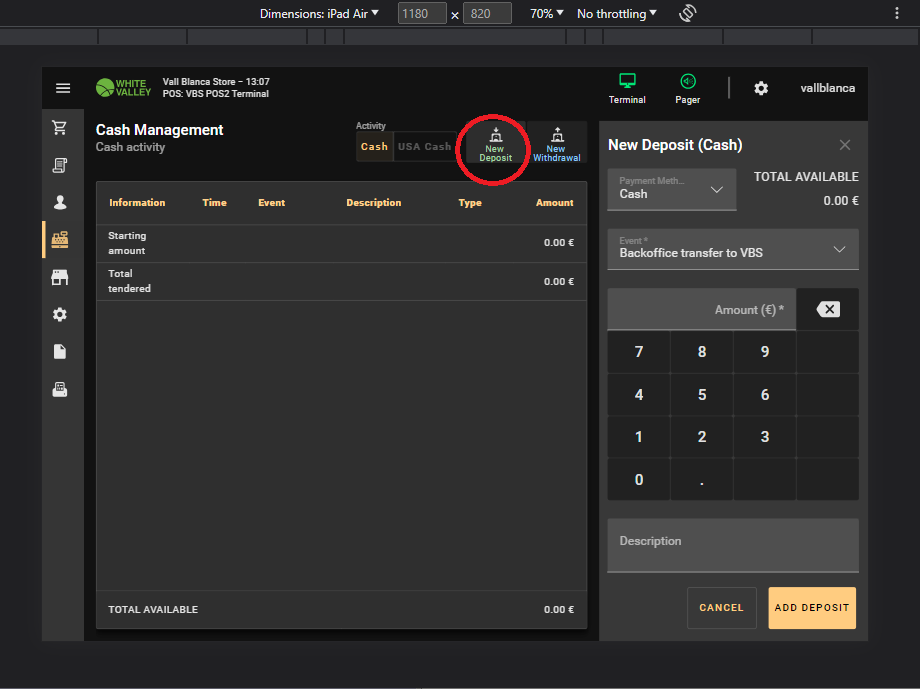Open settings gear in top header

[x=761, y=88]
